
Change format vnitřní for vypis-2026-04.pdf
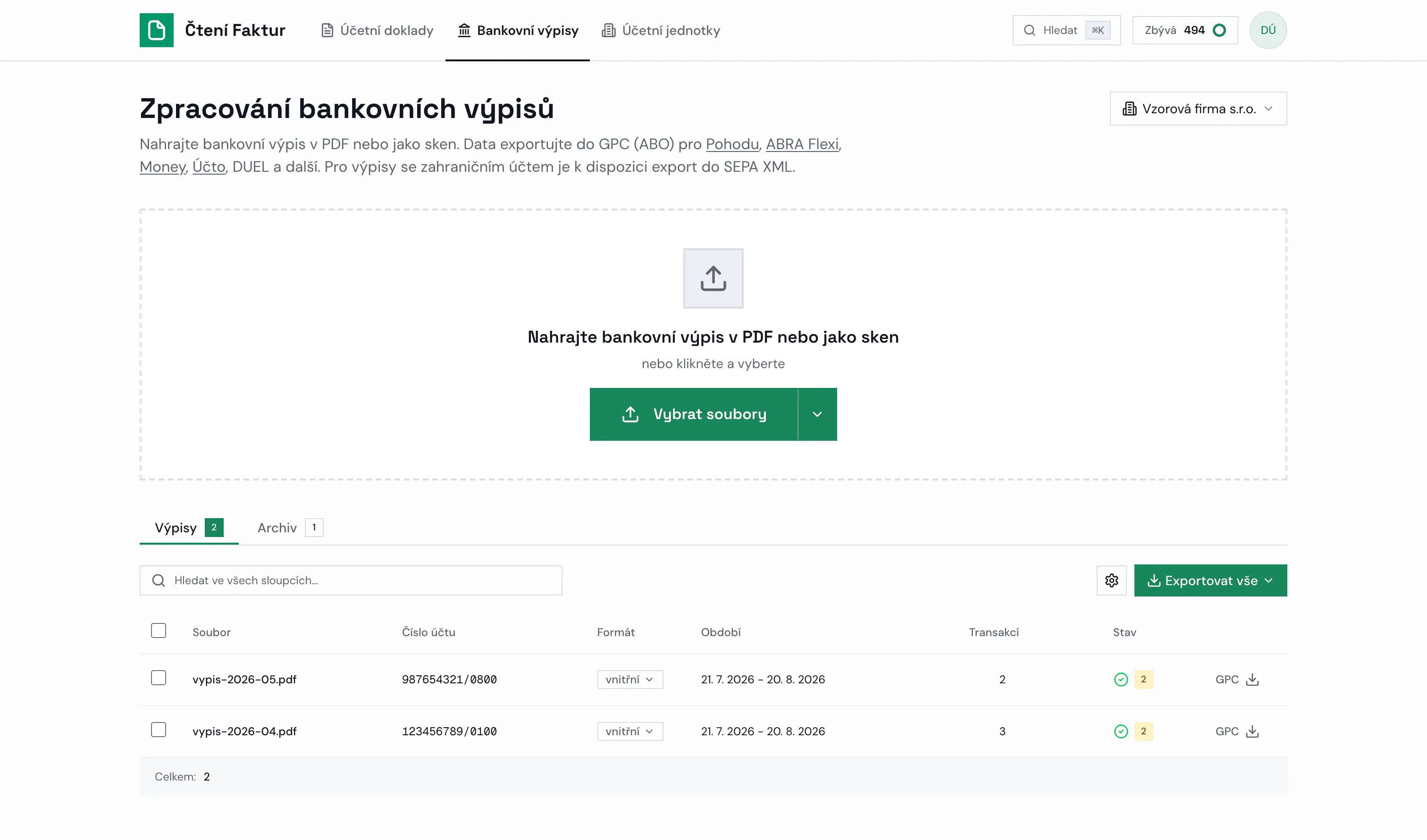[x=630, y=731]
